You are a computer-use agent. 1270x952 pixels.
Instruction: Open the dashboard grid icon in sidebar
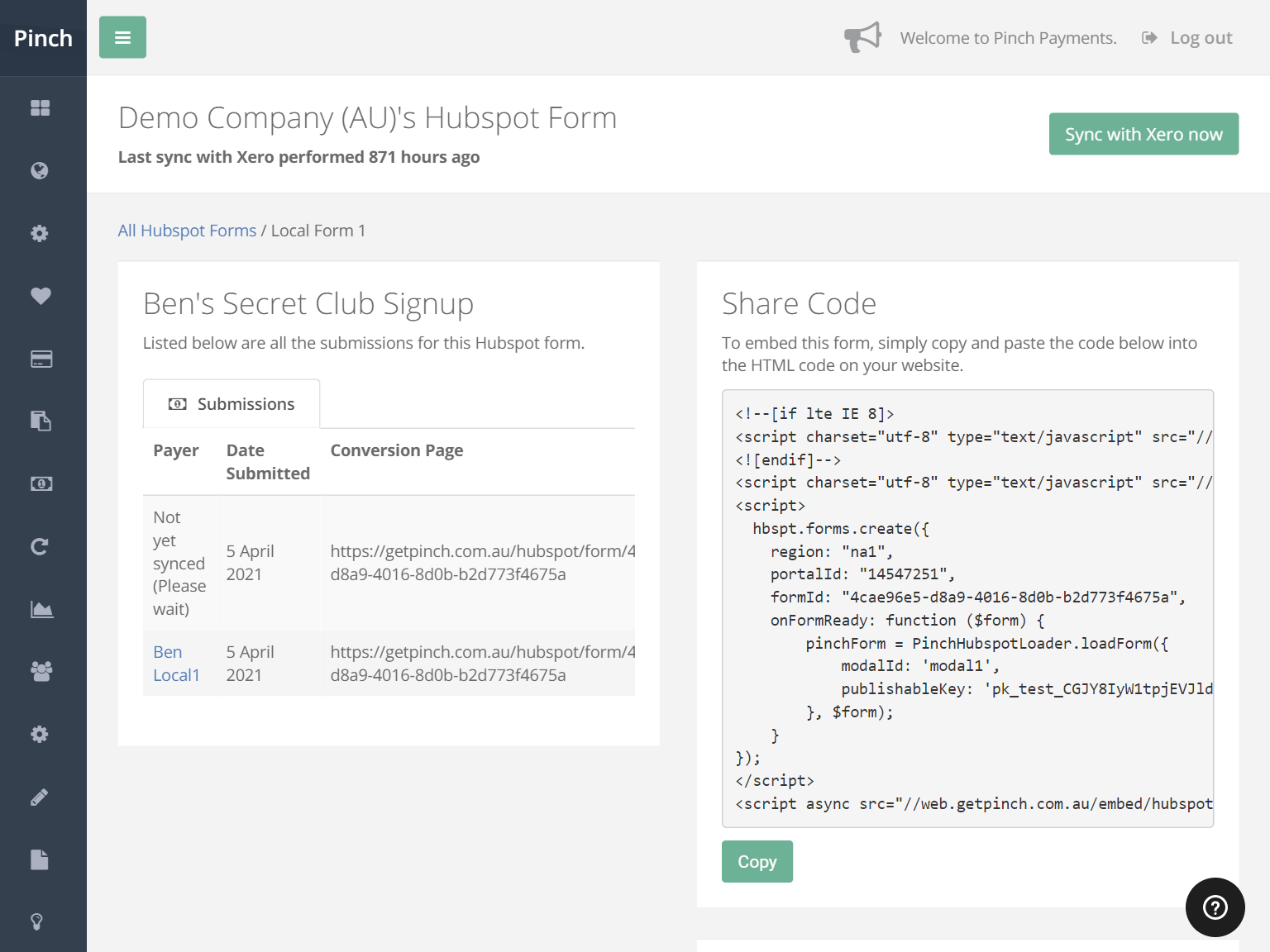pos(41,108)
